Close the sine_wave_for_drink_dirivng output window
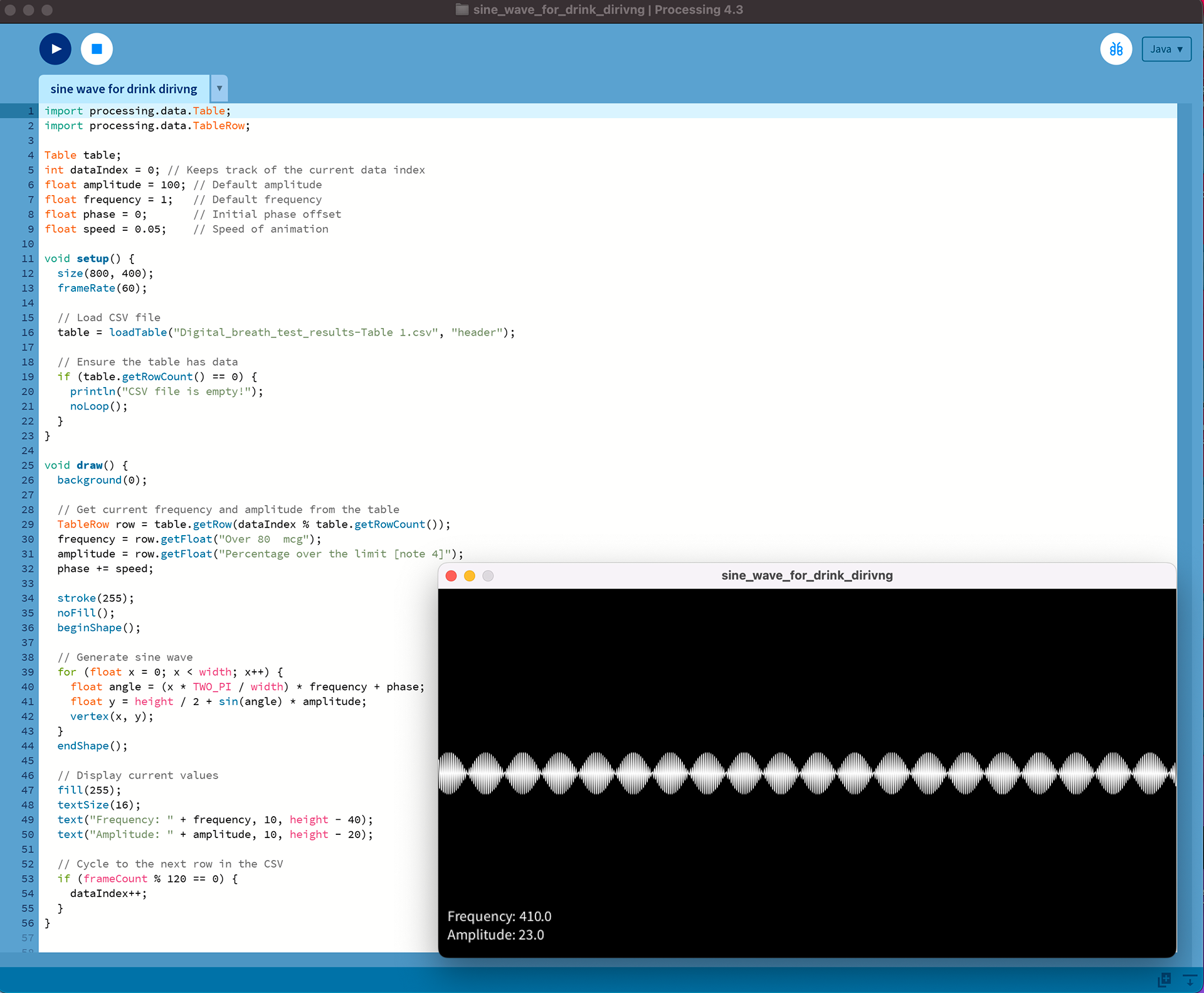The width and height of the screenshot is (1204, 993). [451, 576]
